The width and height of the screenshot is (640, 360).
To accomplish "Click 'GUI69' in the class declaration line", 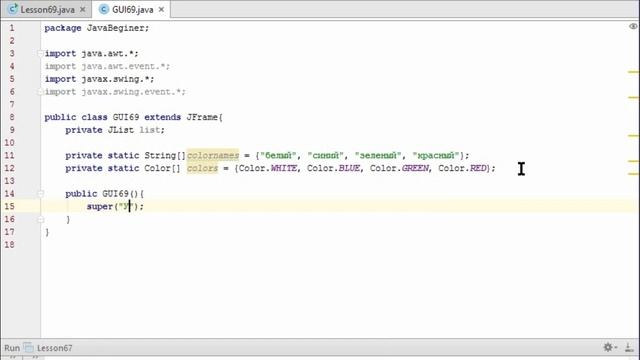I will click(x=126, y=117).
